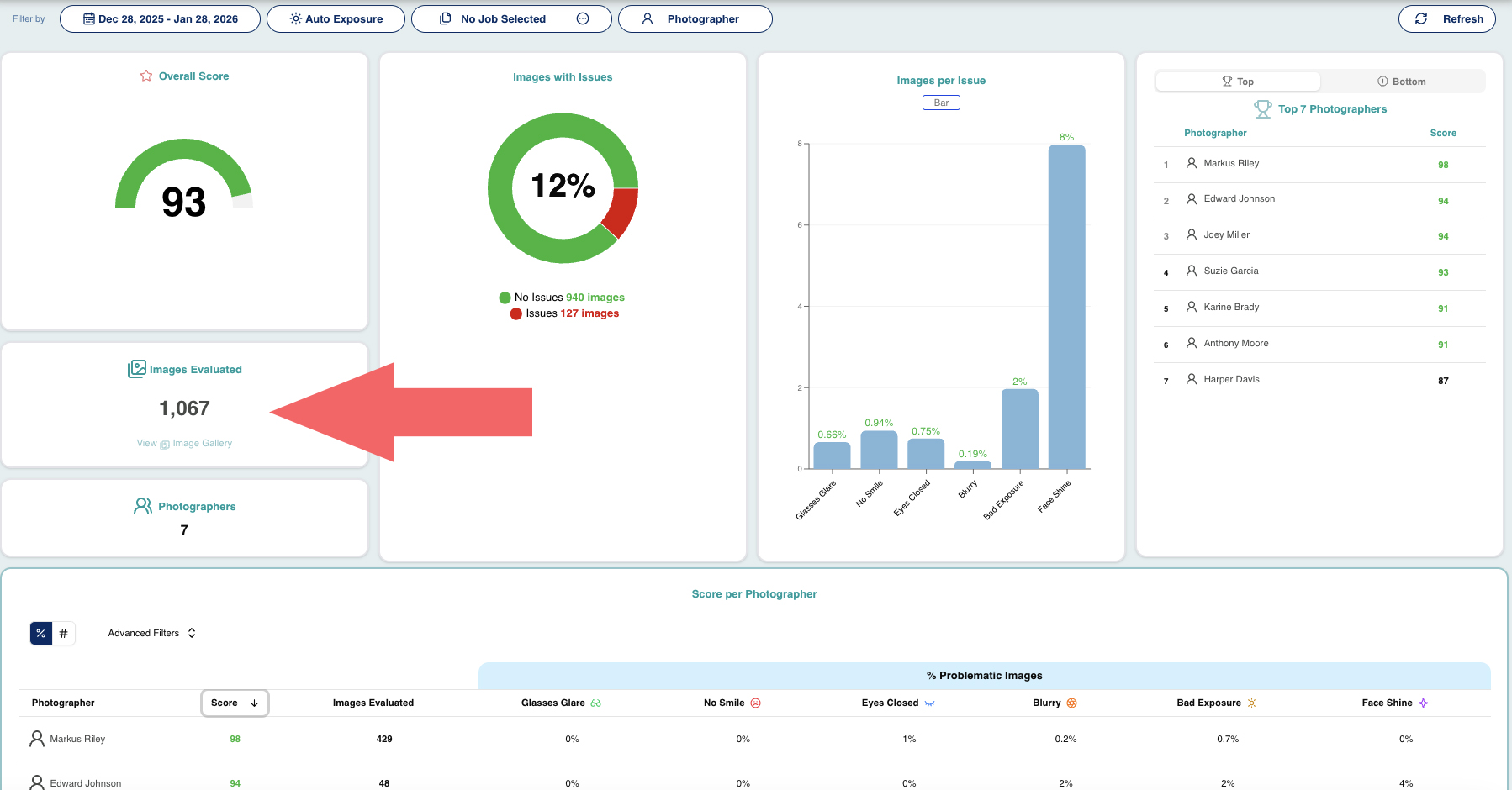
Task: Open the Auto Exposure filter
Action: pos(336,18)
